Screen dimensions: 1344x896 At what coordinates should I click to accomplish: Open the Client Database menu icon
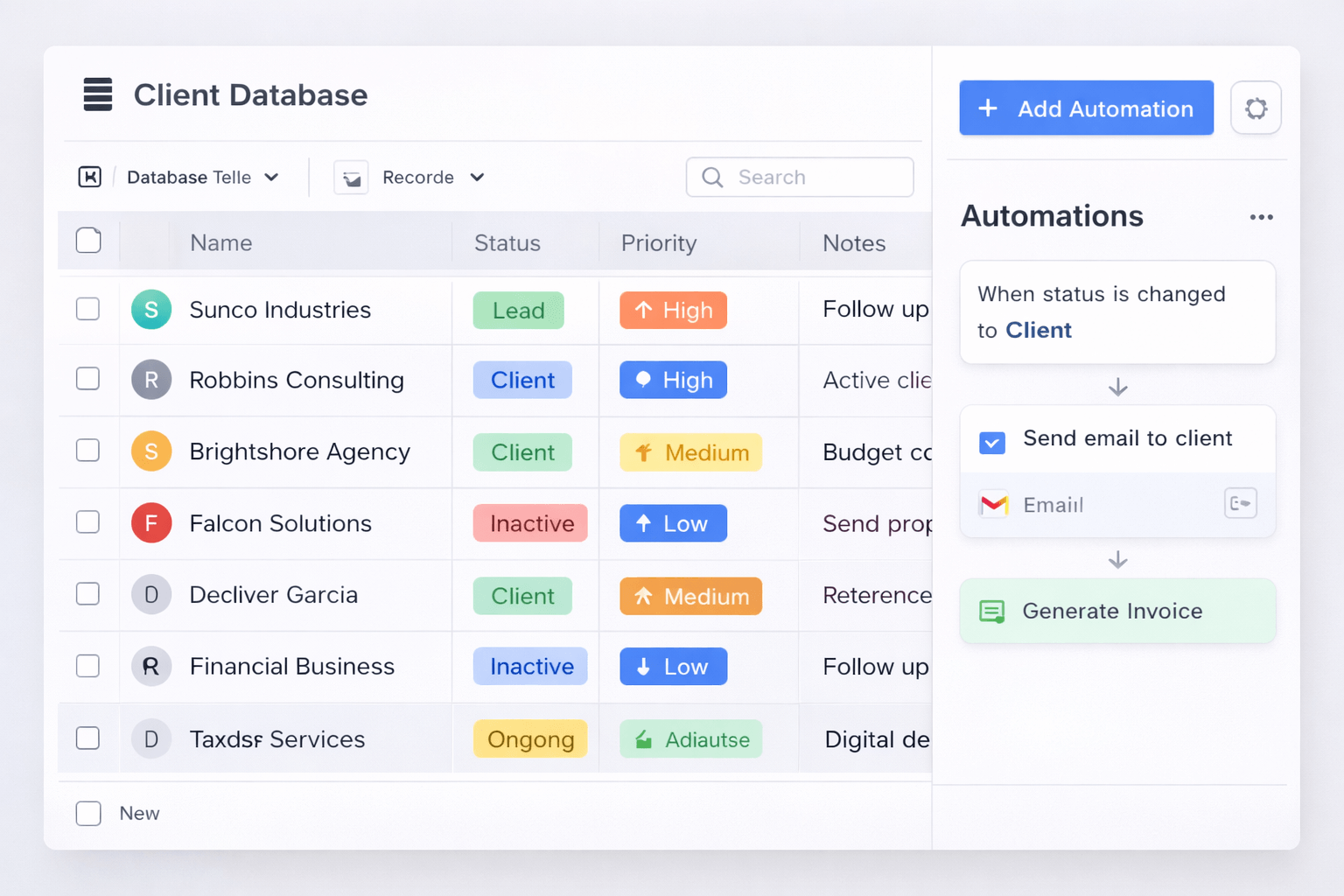click(98, 94)
